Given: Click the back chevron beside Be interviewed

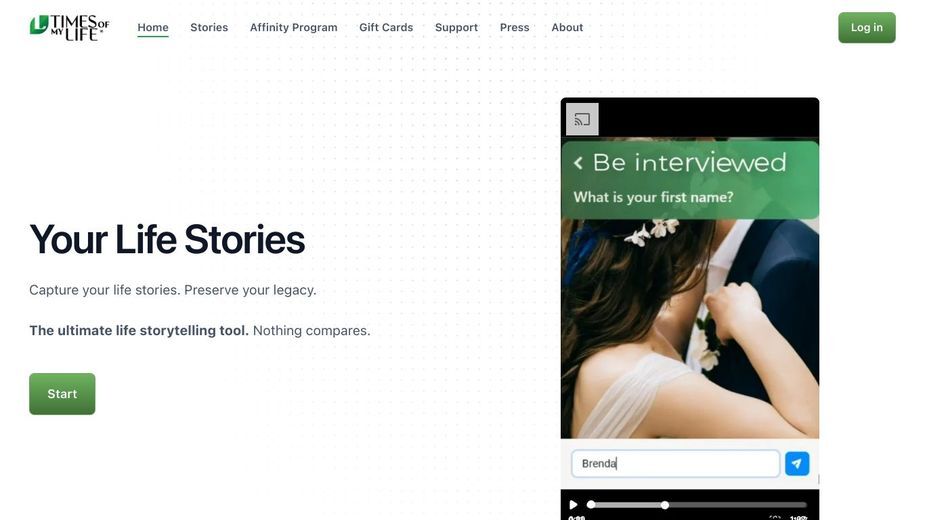Looking at the screenshot, I should point(578,163).
